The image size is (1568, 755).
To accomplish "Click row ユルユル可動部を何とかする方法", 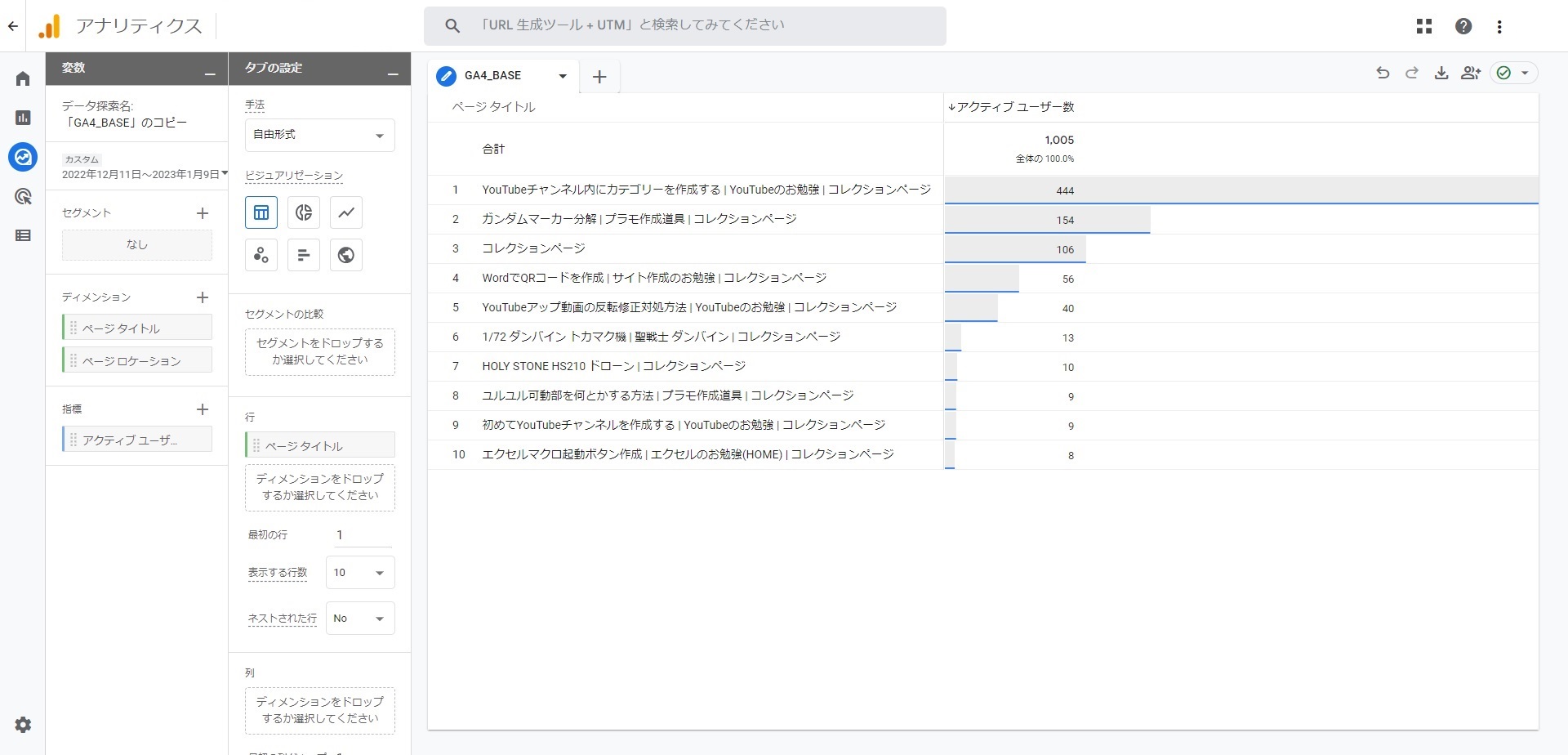I will [x=668, y=395].
